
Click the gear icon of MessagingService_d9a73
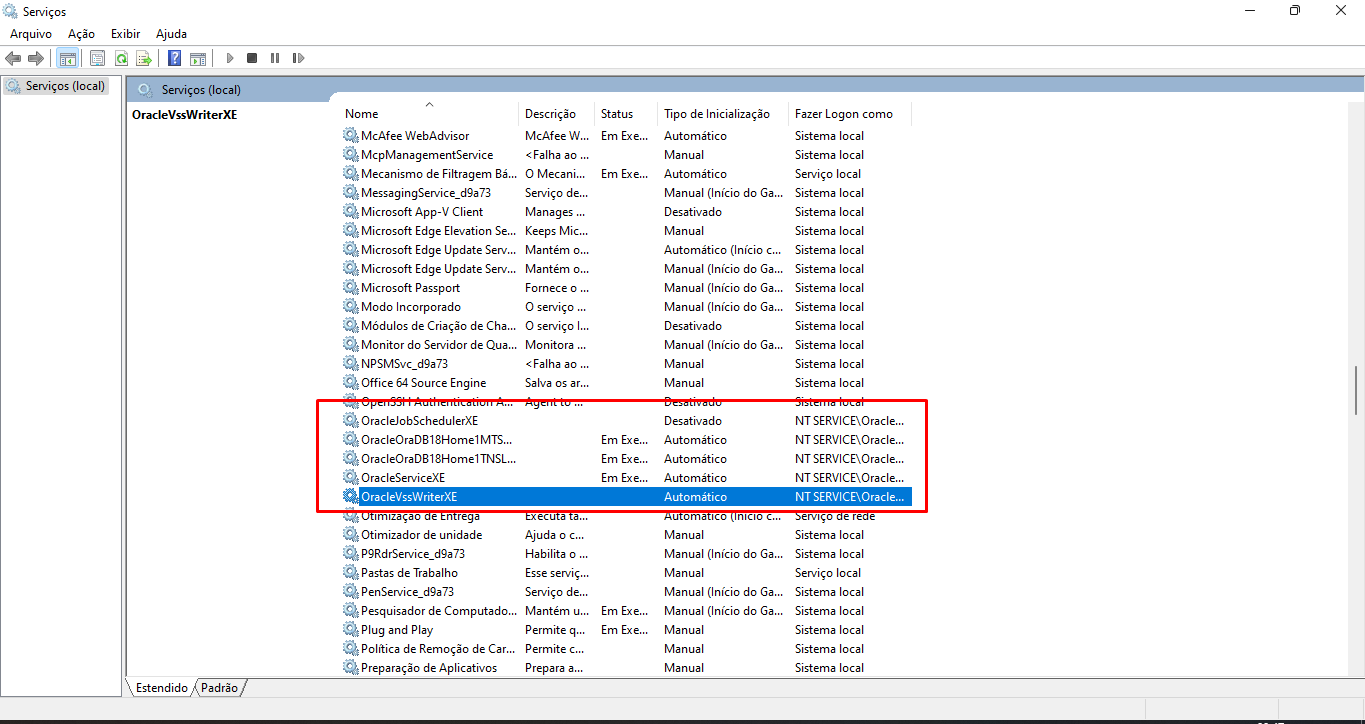350,193
